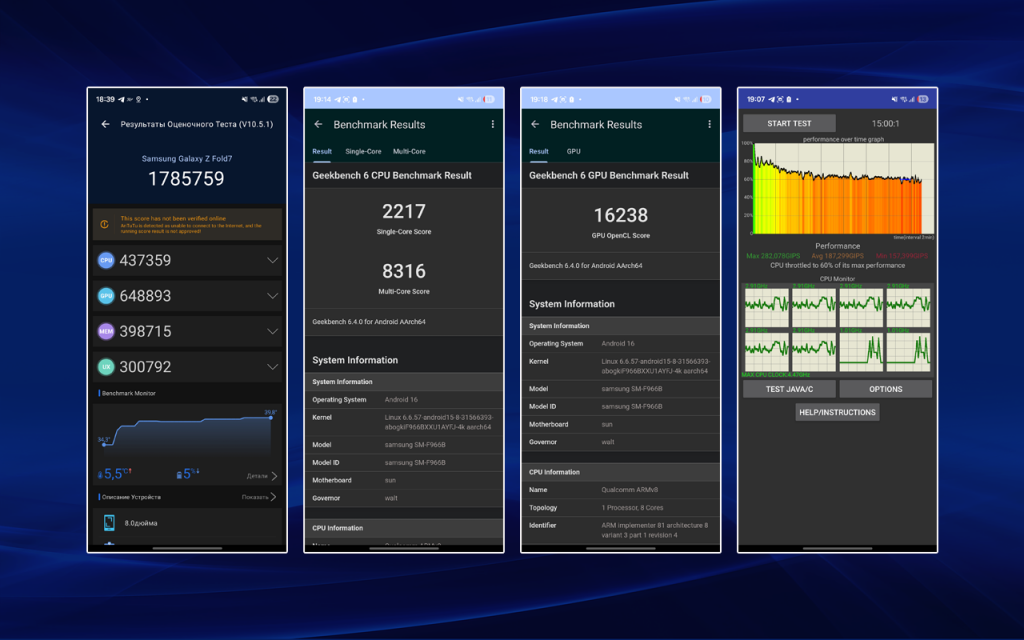This screenshot has width=1024, height=640.
Task: Click the UX score badge icon
Action: point(106,366)
